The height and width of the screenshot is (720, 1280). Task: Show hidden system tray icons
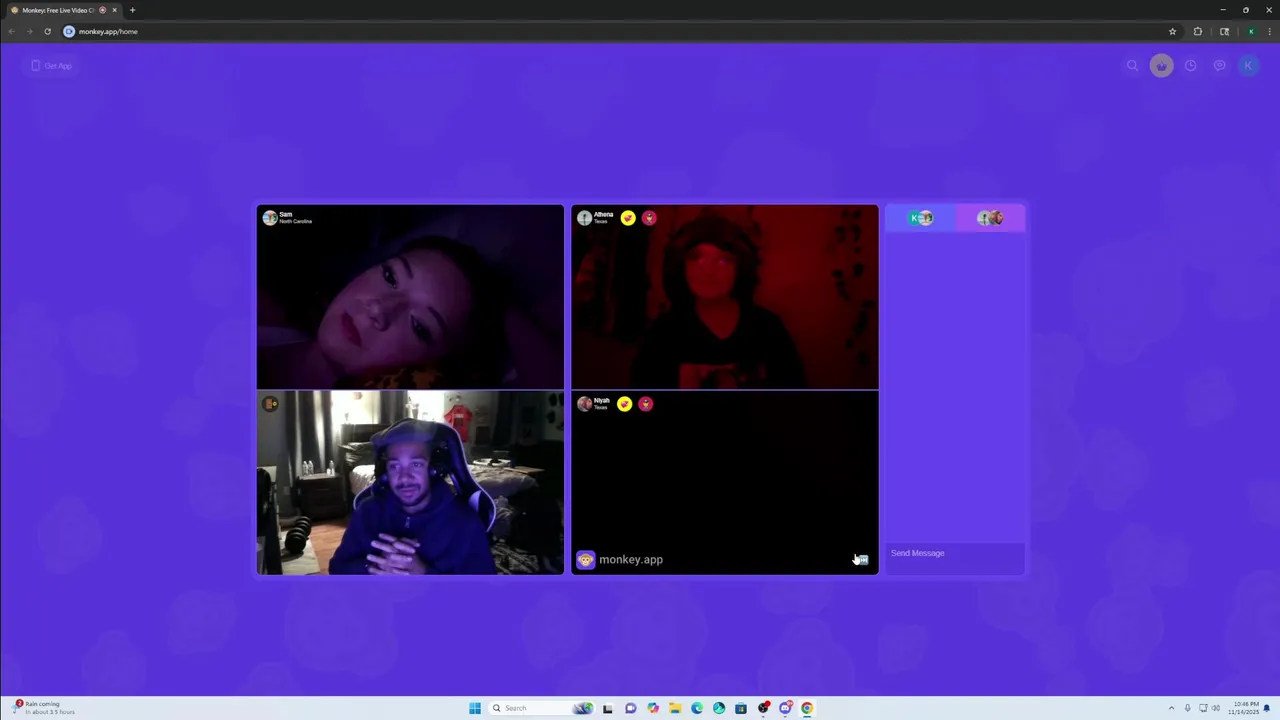[x=1171, y=708]
